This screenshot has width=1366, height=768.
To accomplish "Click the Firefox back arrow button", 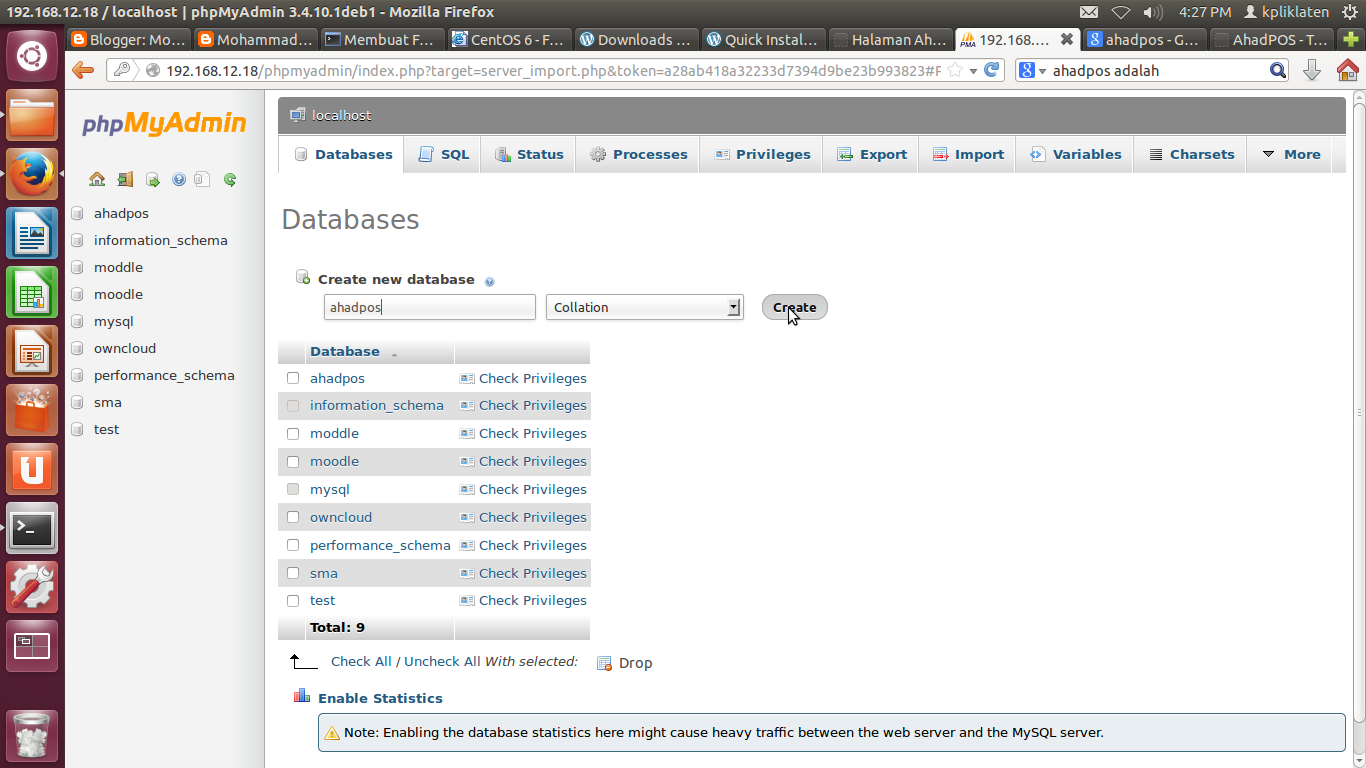I will pyautogui.click(x=83, y=70).
